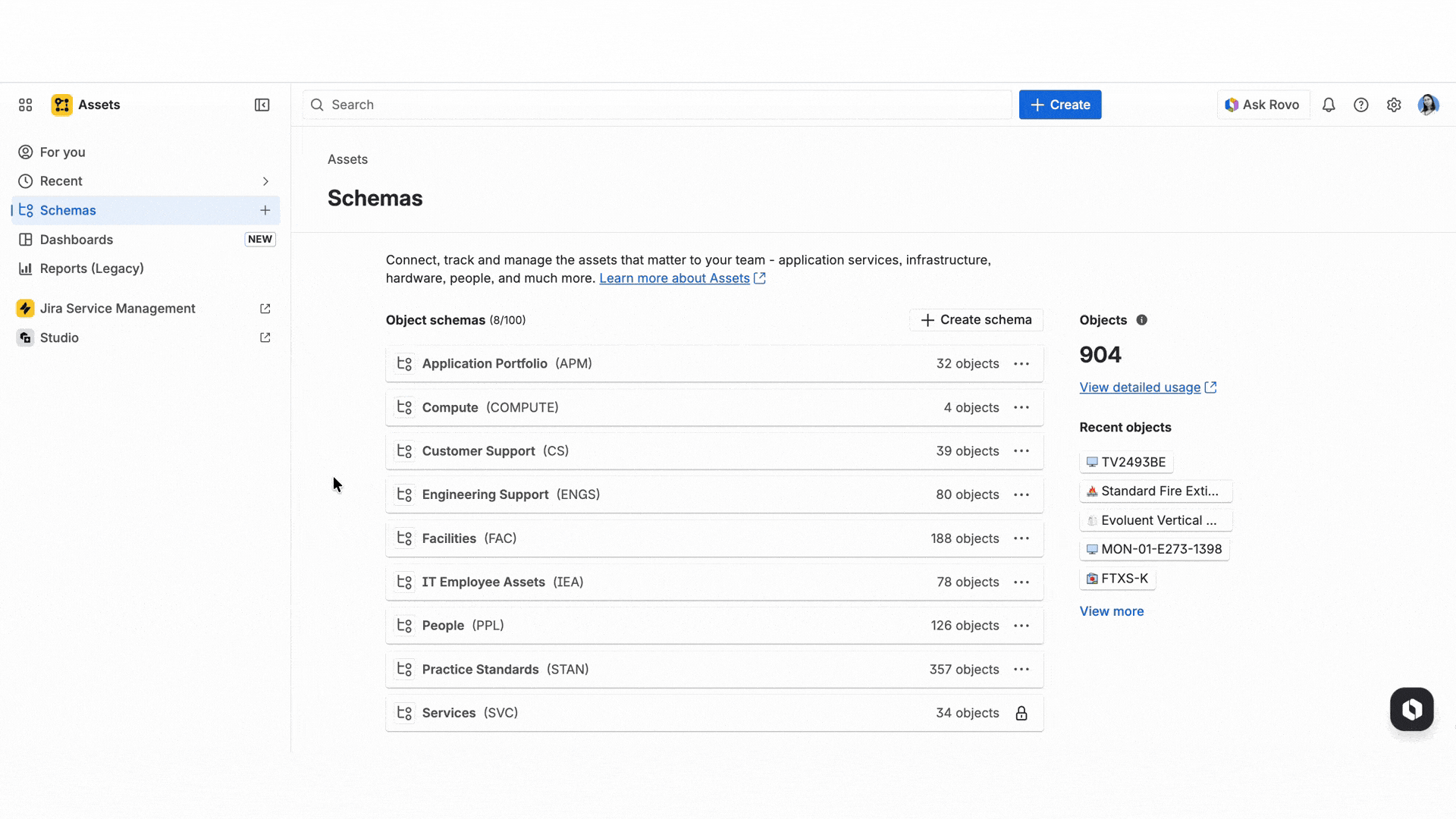The image size is (1456, 819).
Task: Open the floating chat widget icon
Action: pyautogui.click(x=1411, y=709)
